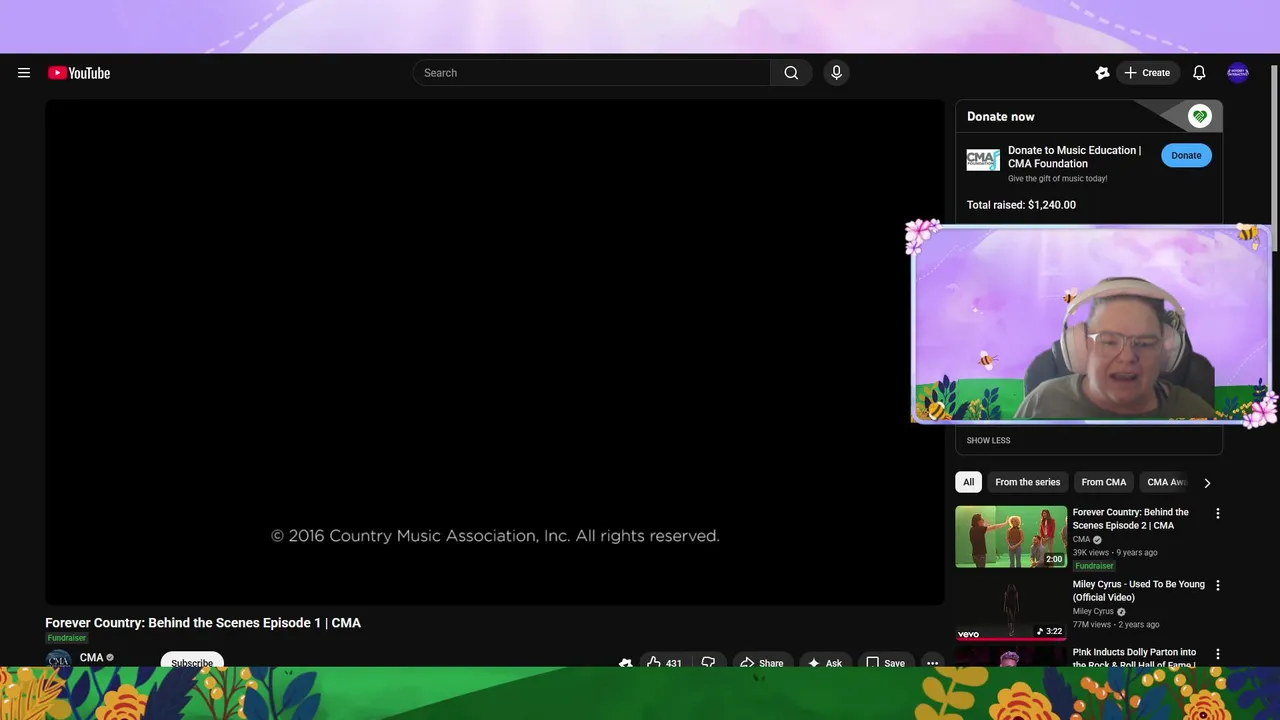Click the search magnifier button
The width and height of the screenshot is (1280, 720).
click(x=791, y=73)
